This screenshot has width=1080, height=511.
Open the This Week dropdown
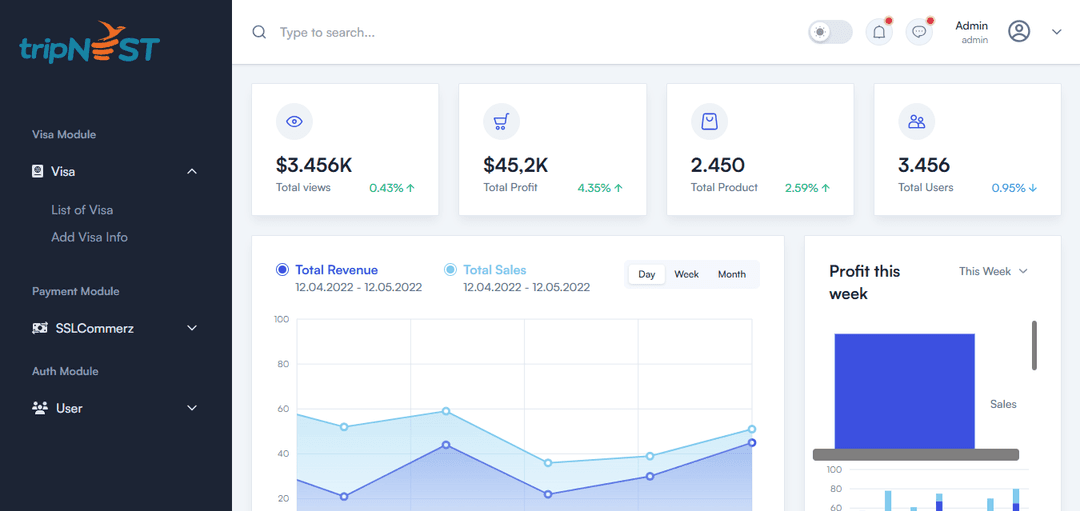(x=992, y=271)
